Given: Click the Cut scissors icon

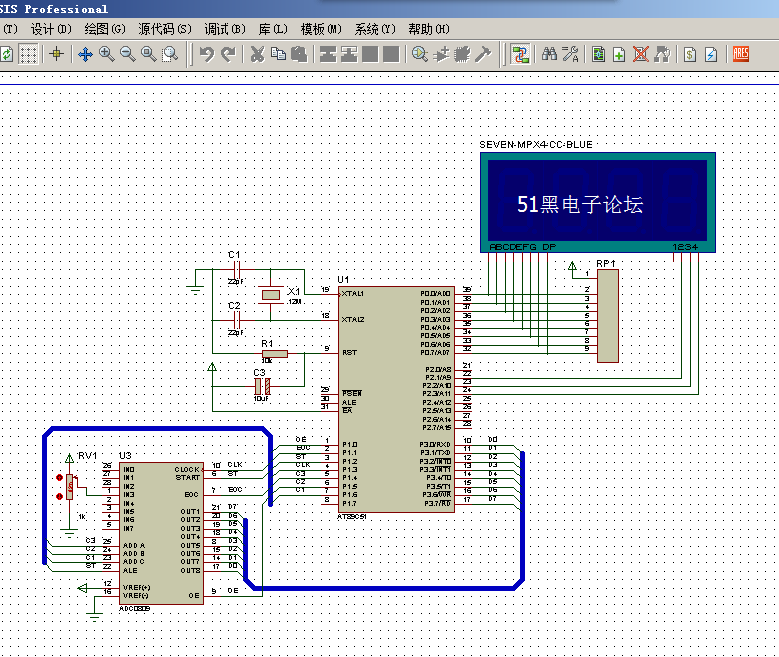Looking at the screenshot, I should [257, 54].
